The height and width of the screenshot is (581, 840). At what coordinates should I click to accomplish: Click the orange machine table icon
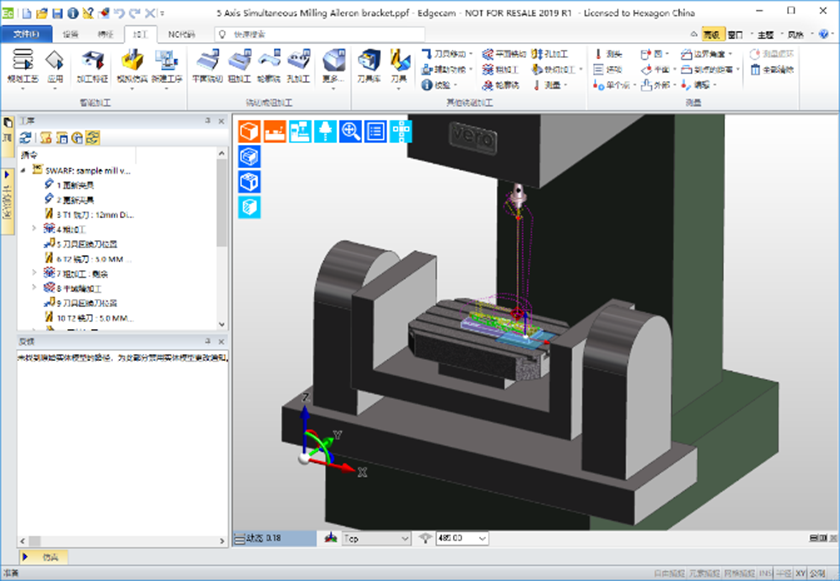coord(274,131)
